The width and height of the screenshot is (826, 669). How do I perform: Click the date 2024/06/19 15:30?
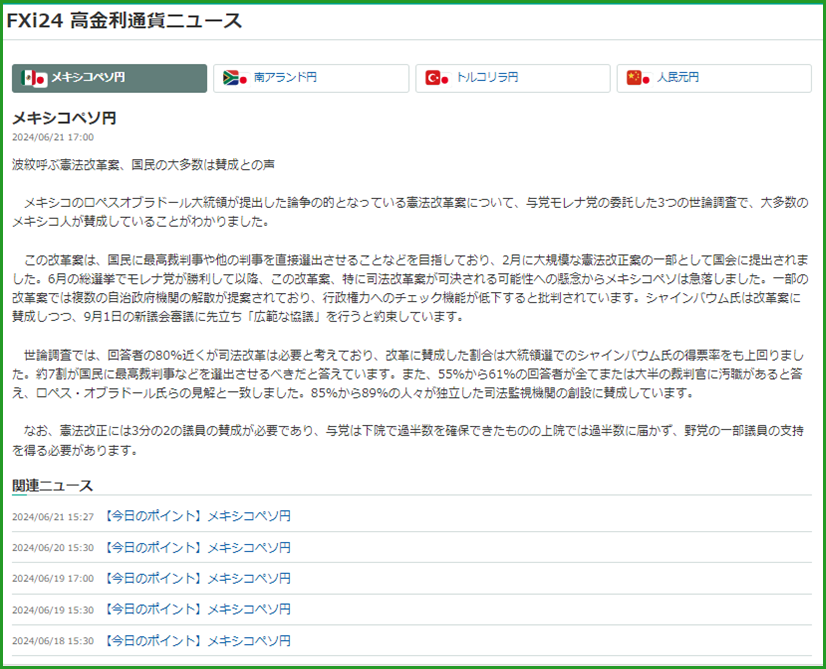[x=53, y=610]
